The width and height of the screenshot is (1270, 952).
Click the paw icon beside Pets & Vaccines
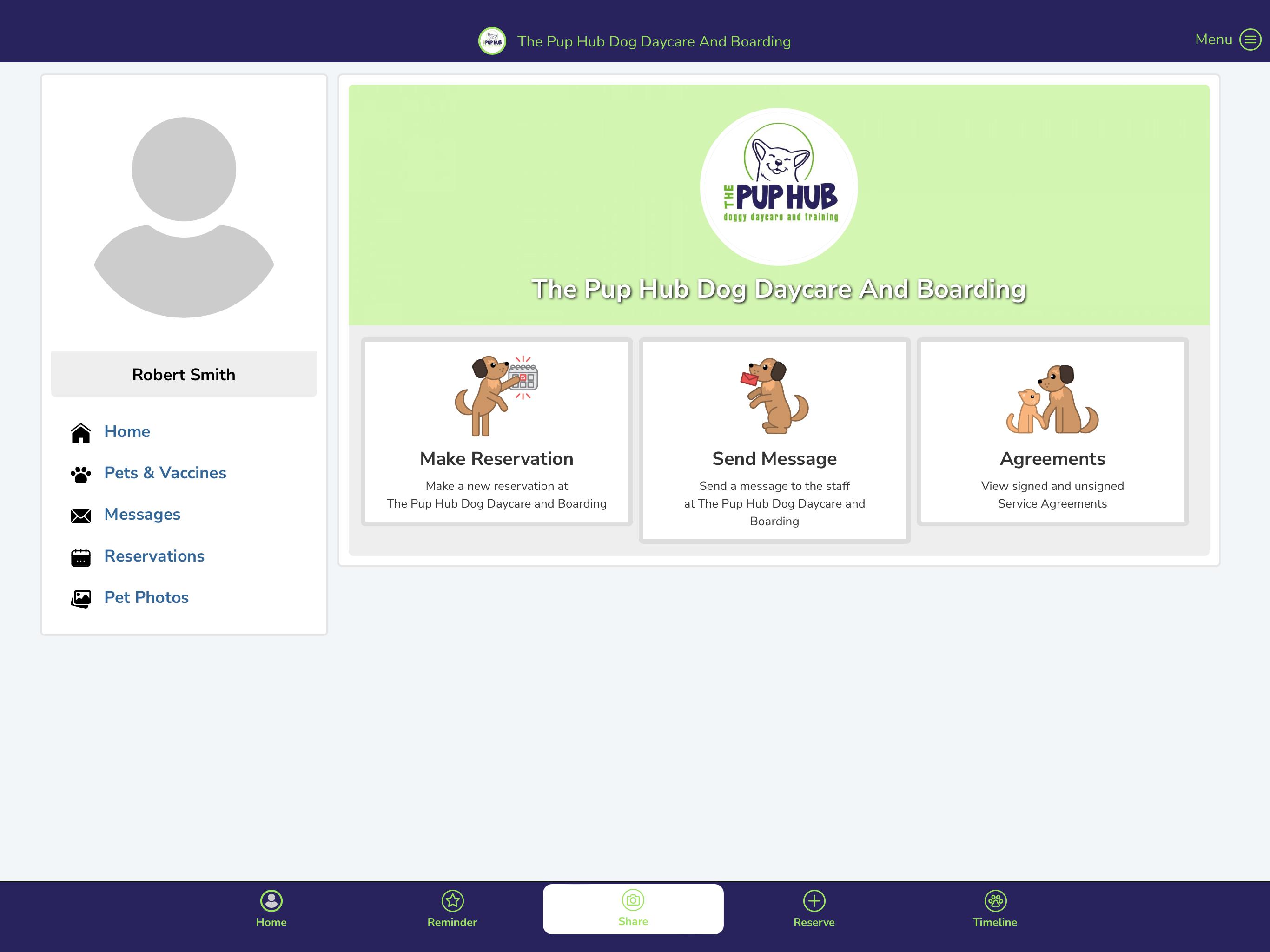coord(81,474)
